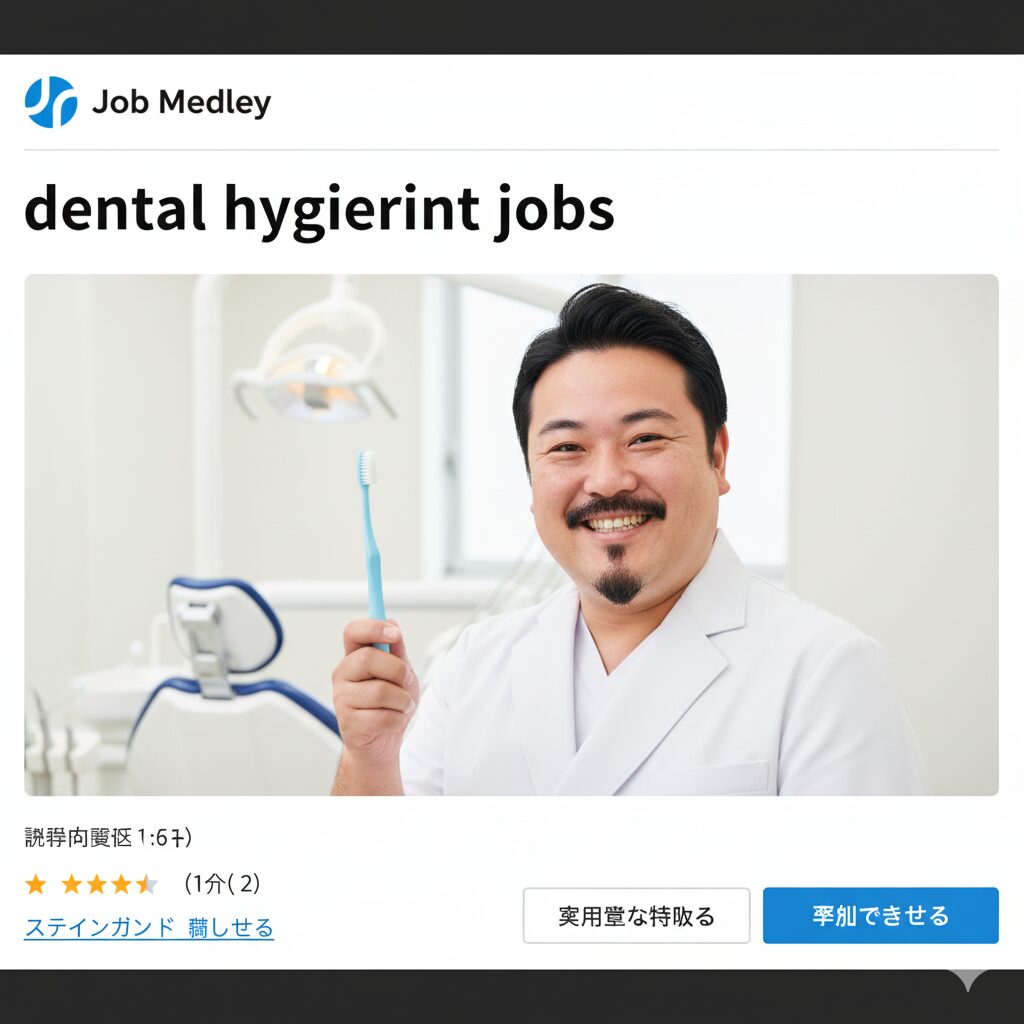Click the white 実用堂な特取る button
Viewport: 1024px width, 1024px height.
point(636,916)
